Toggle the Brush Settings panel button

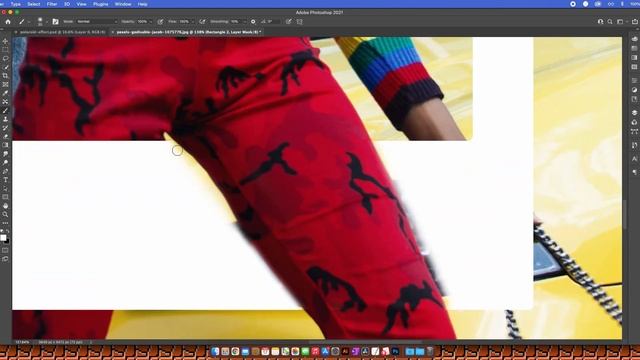(x=56, y=22)
